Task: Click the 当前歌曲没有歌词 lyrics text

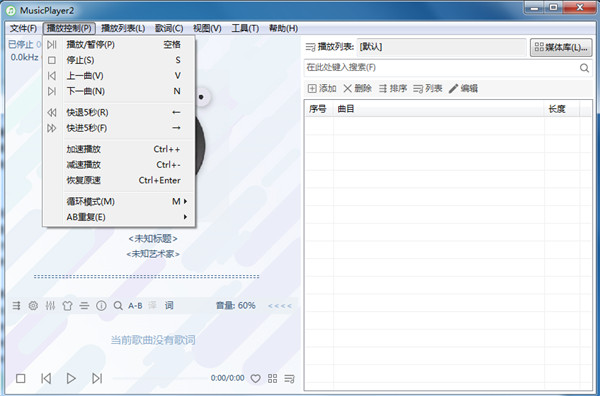Action: pyautogui.click(x=153, y=340)
